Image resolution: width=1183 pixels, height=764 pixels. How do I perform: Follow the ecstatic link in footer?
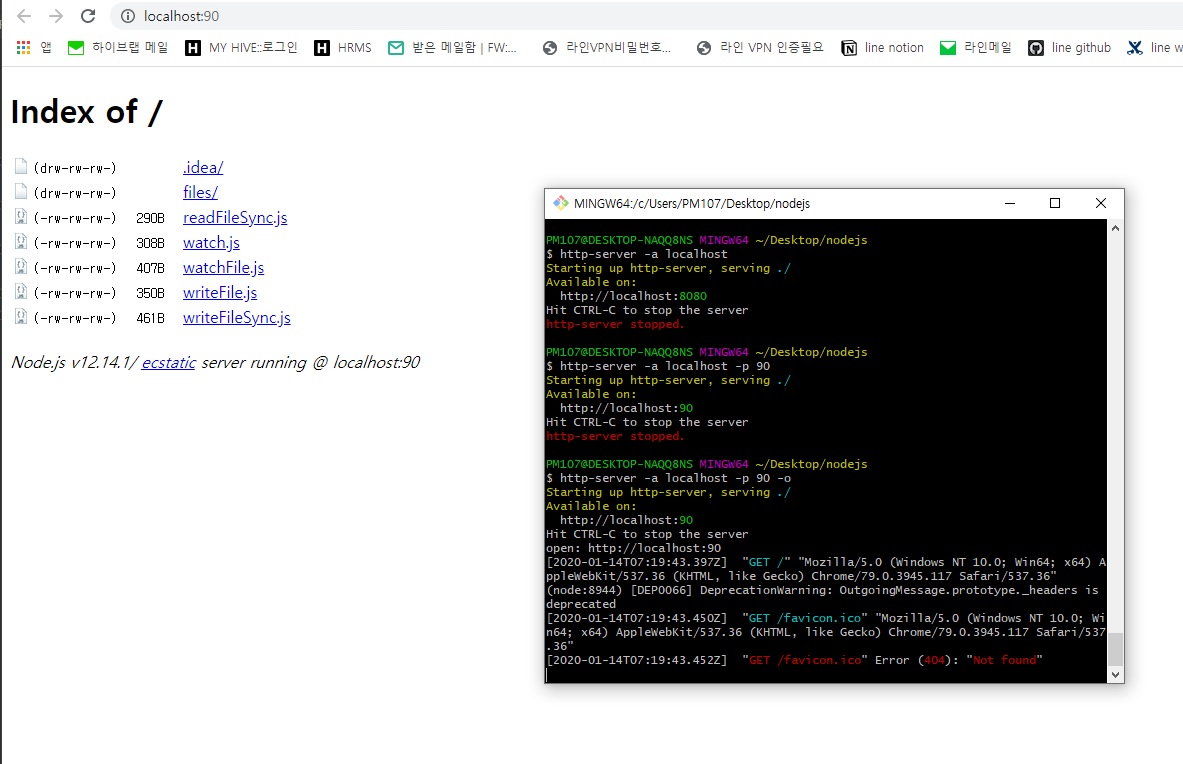coord(168,362)
